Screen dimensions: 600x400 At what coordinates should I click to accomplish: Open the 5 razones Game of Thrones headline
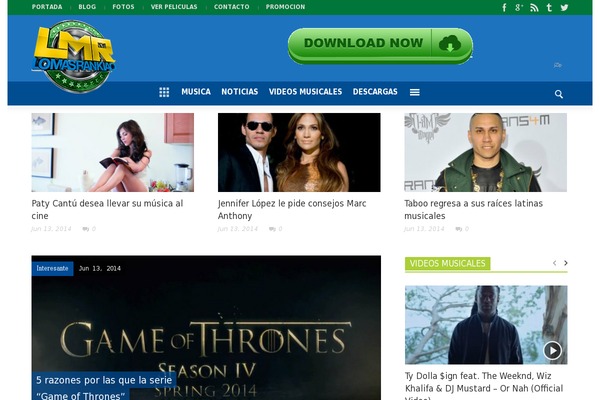(104, 387)
